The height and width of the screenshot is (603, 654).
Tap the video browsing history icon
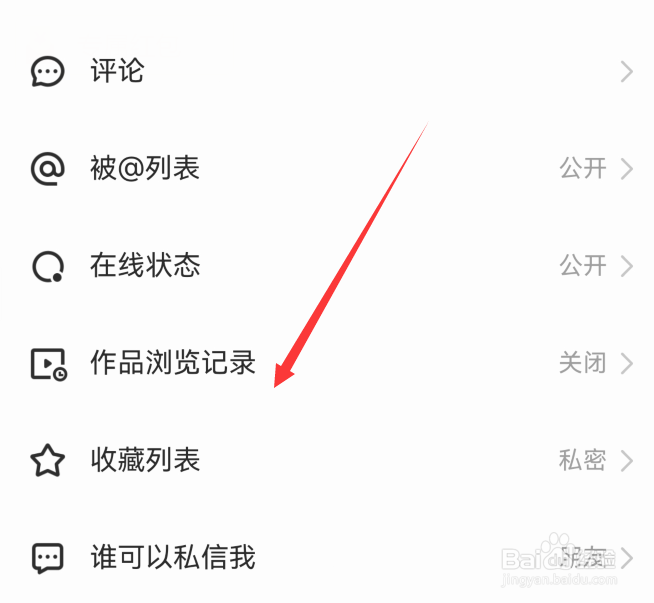pyautogui.click(x=49, y=364)
